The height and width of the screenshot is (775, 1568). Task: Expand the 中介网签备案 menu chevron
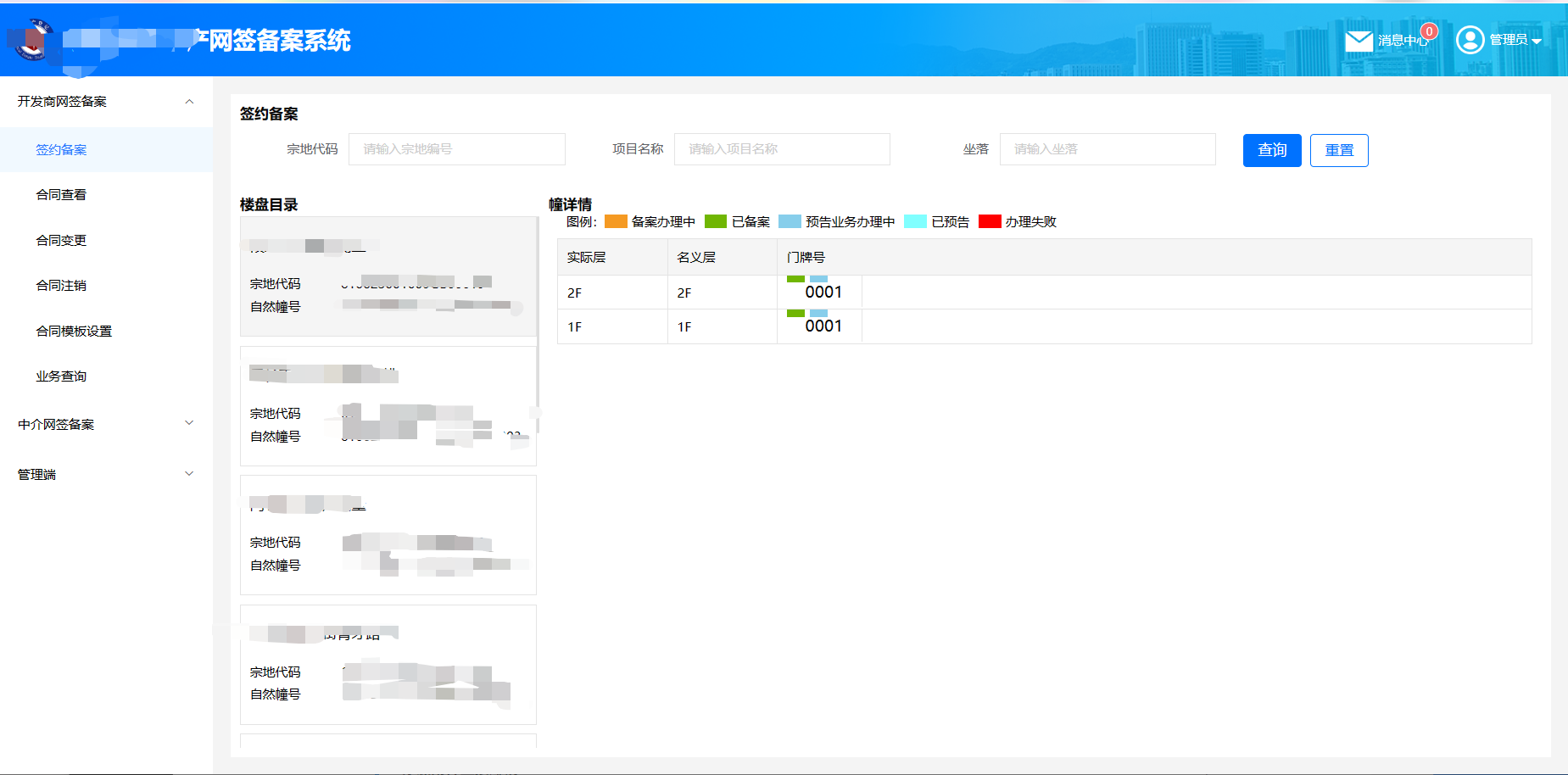click(189, 423)
